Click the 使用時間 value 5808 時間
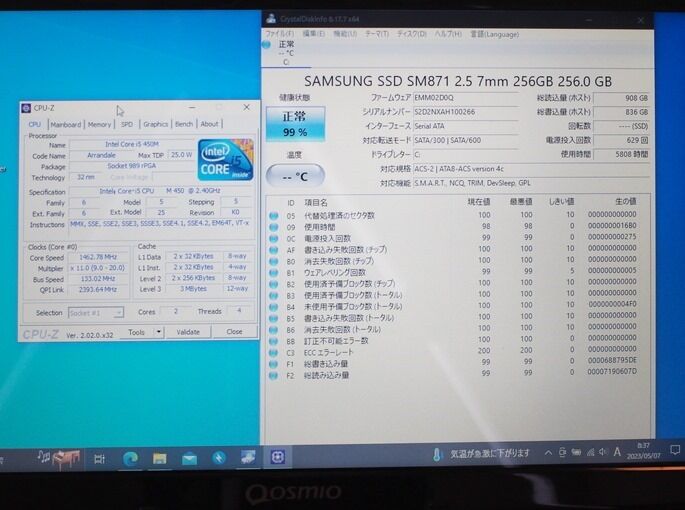 (x=621, y=154)
